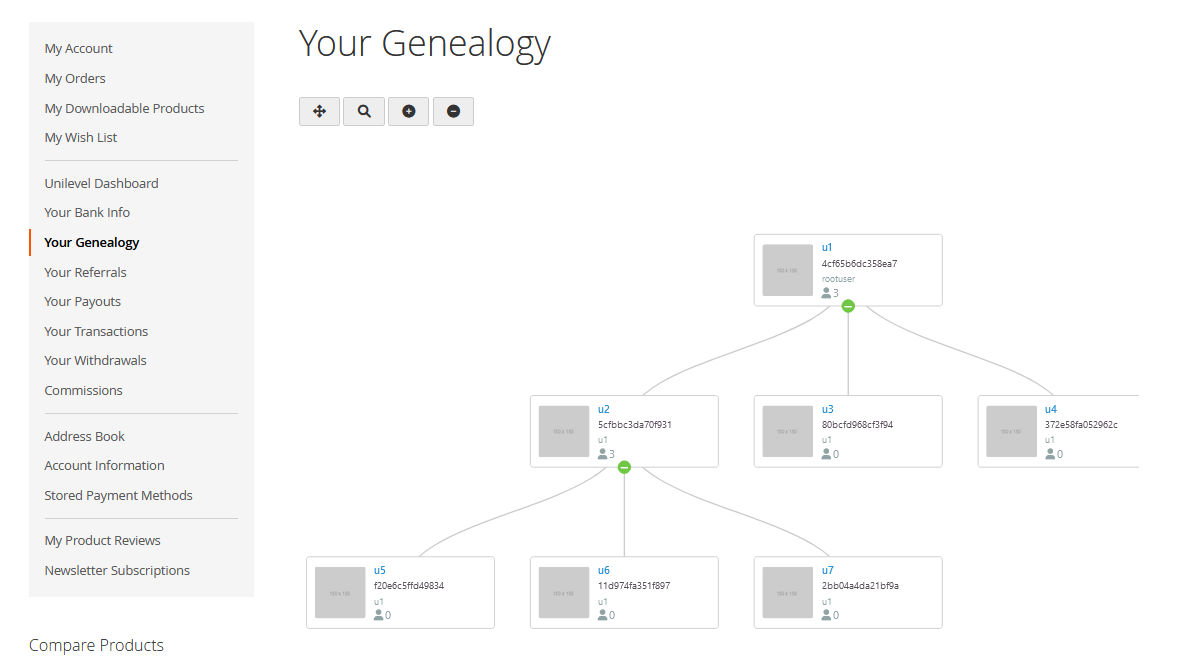
Task: Collapse u1's downline using the green node toggle
Action: pyautogui.click(x=848, y=306)
